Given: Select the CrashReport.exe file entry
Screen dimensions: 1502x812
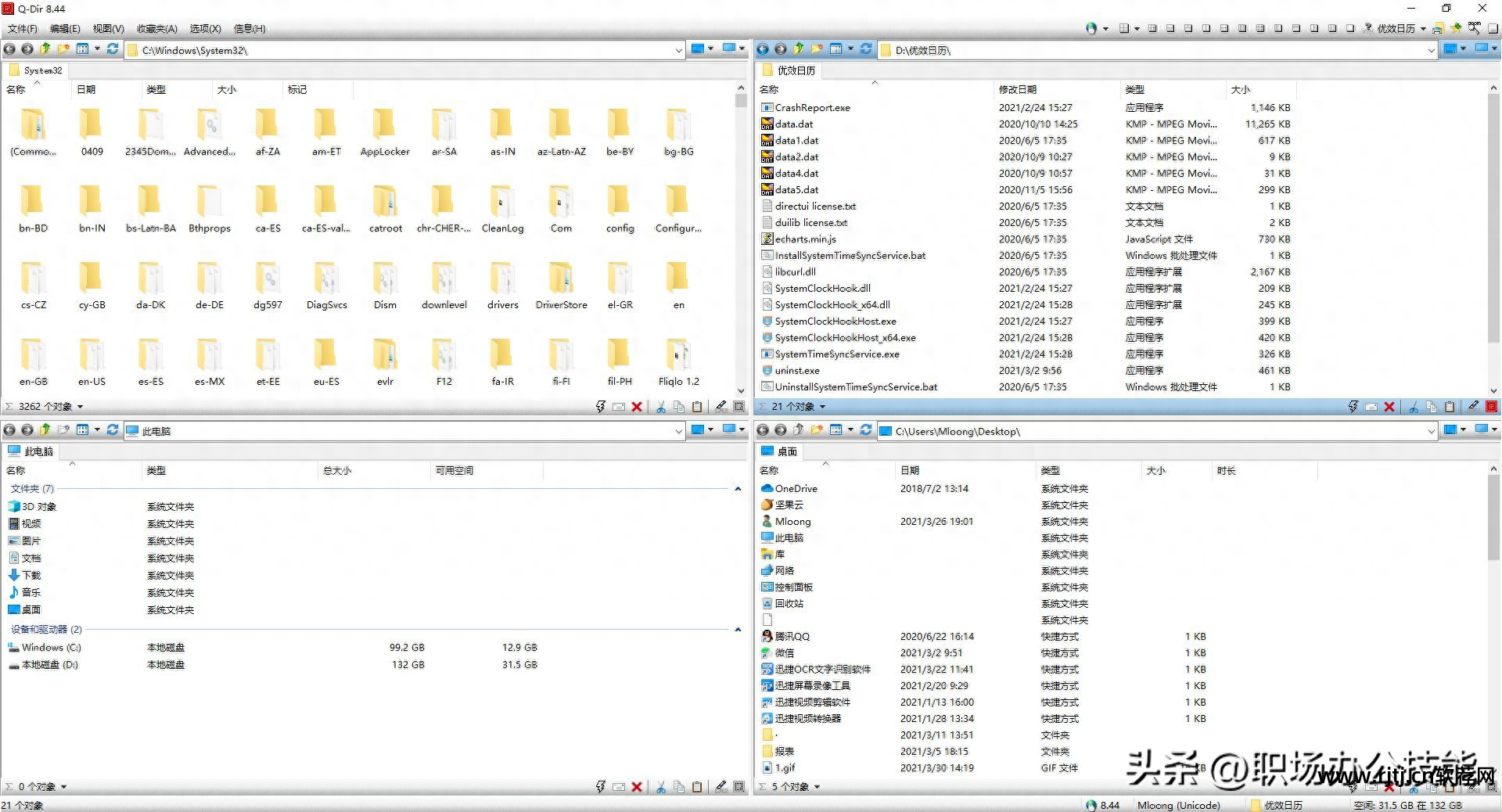Looking at the screenshot, I should (814, 107).
